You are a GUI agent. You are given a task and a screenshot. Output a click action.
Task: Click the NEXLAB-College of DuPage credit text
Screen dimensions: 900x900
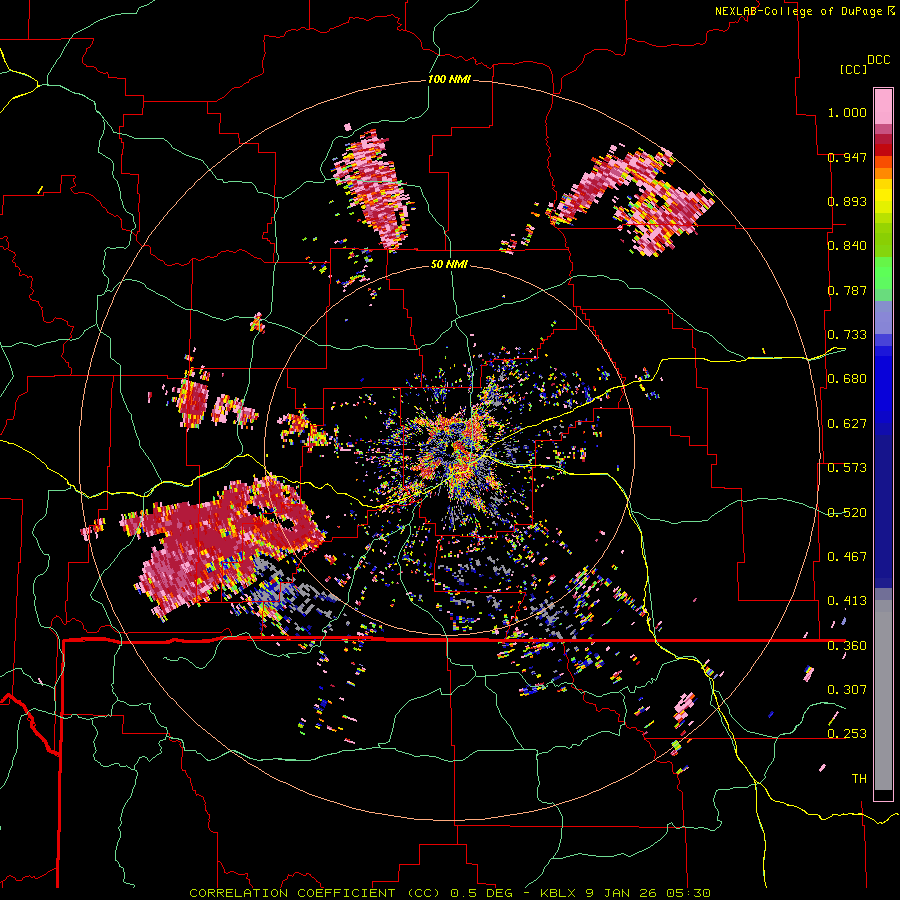(804, 11)
